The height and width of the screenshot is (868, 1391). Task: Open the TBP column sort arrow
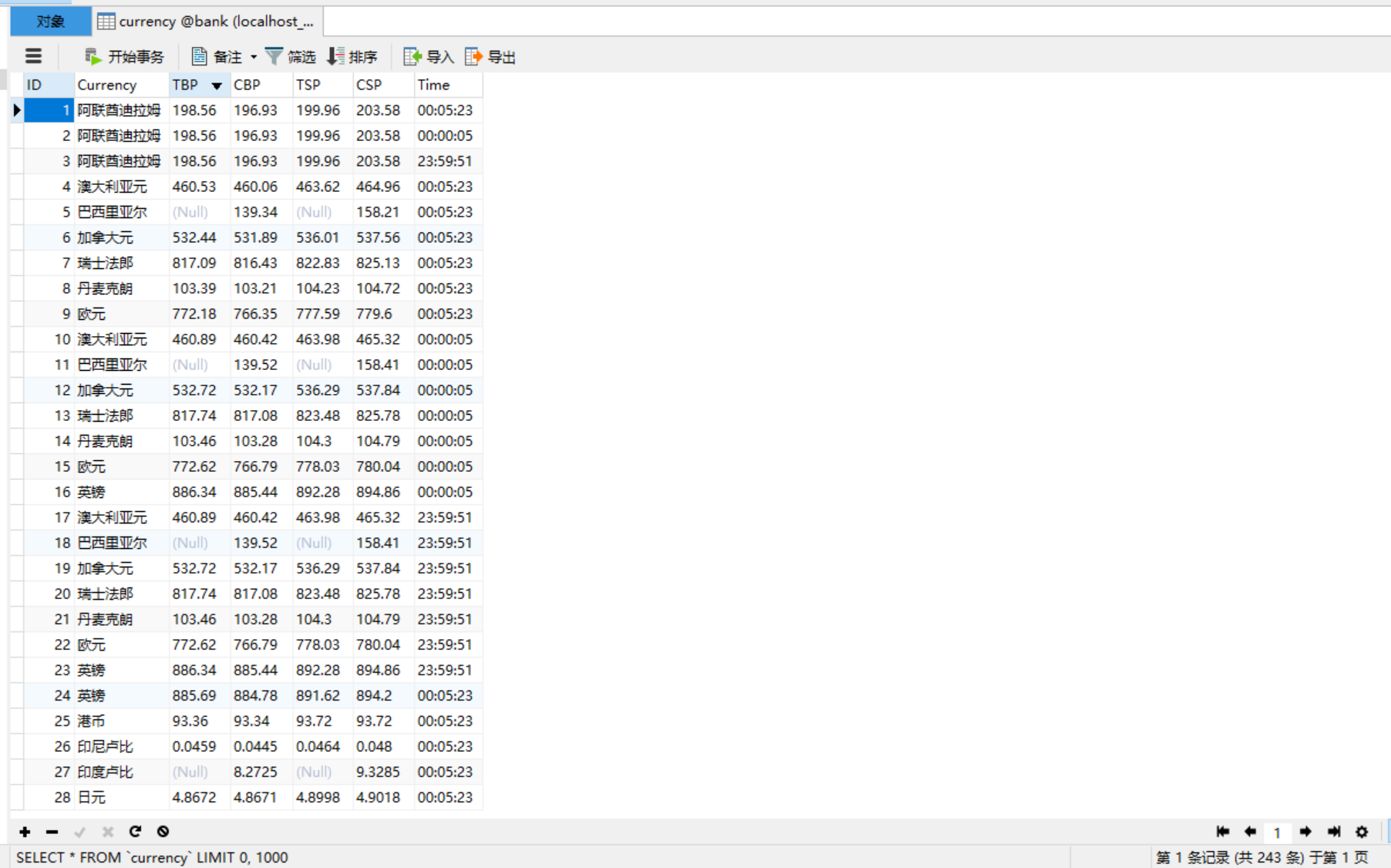217,86
